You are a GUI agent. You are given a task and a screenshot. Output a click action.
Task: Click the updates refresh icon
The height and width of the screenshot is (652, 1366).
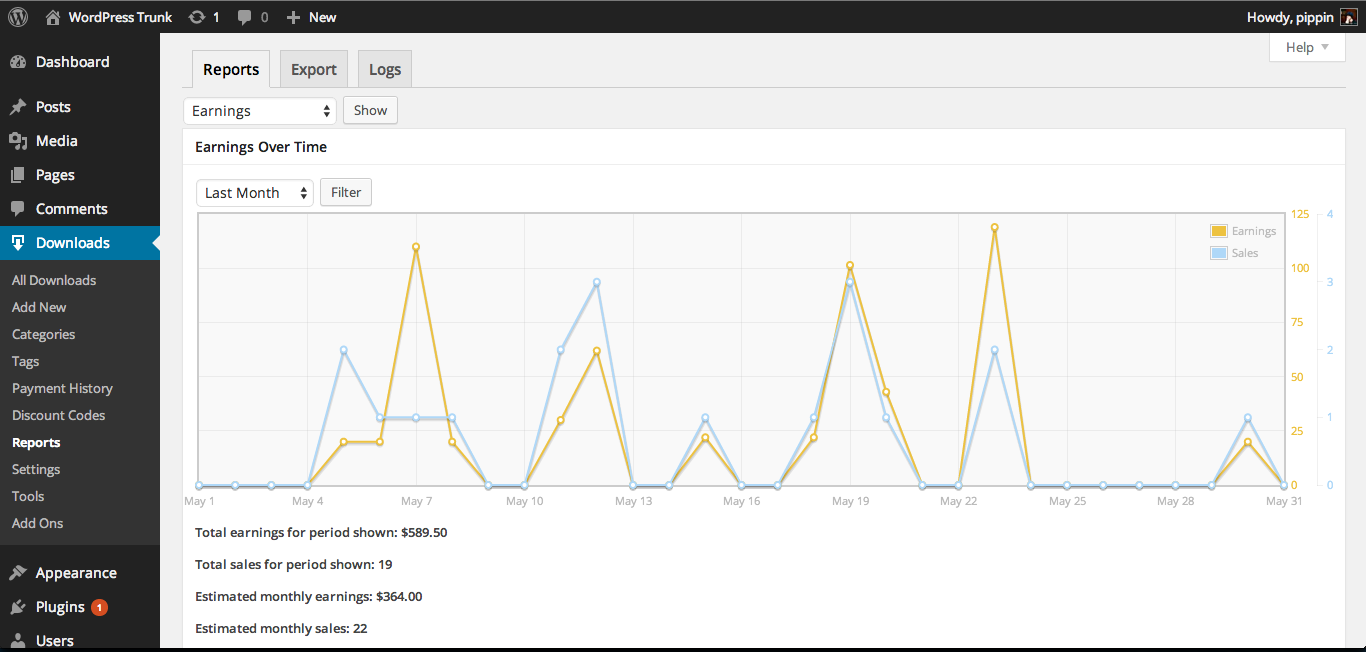click(x=197, y=17)
